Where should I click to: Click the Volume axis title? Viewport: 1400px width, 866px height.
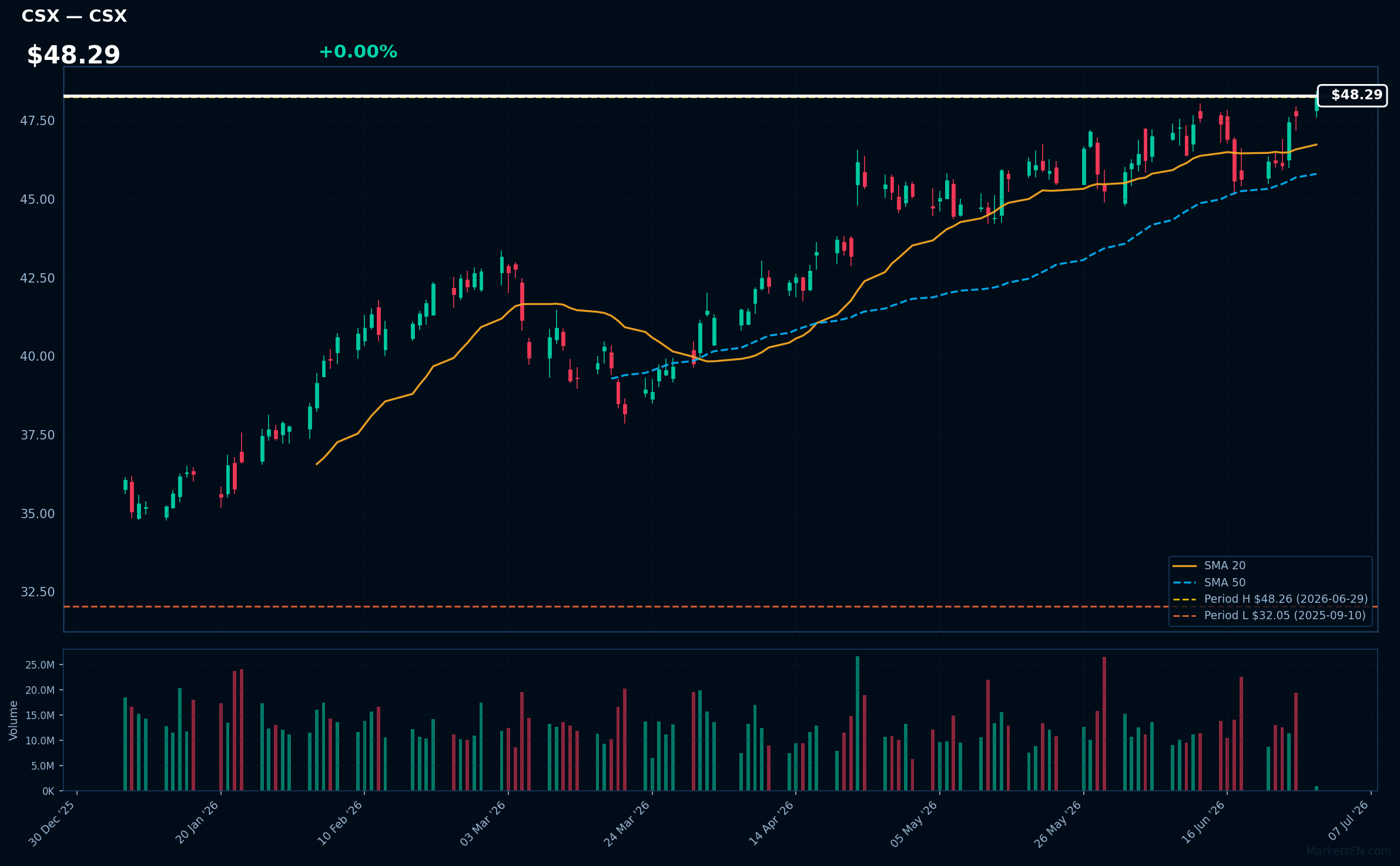(14, 720)
